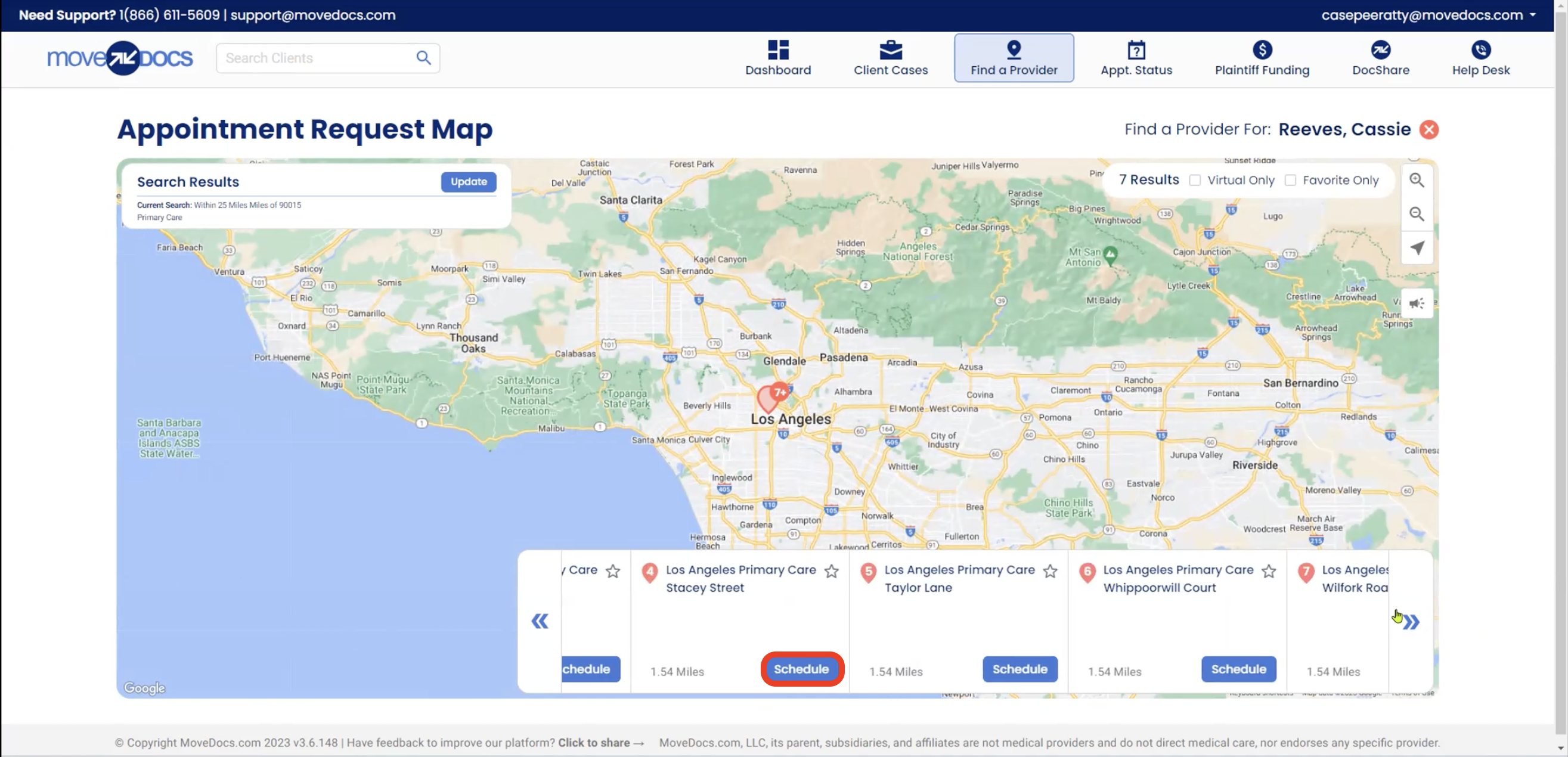Click the 7 Results count label
The height and width of the screenshot is (757, 1568).
click(1148, 179)
